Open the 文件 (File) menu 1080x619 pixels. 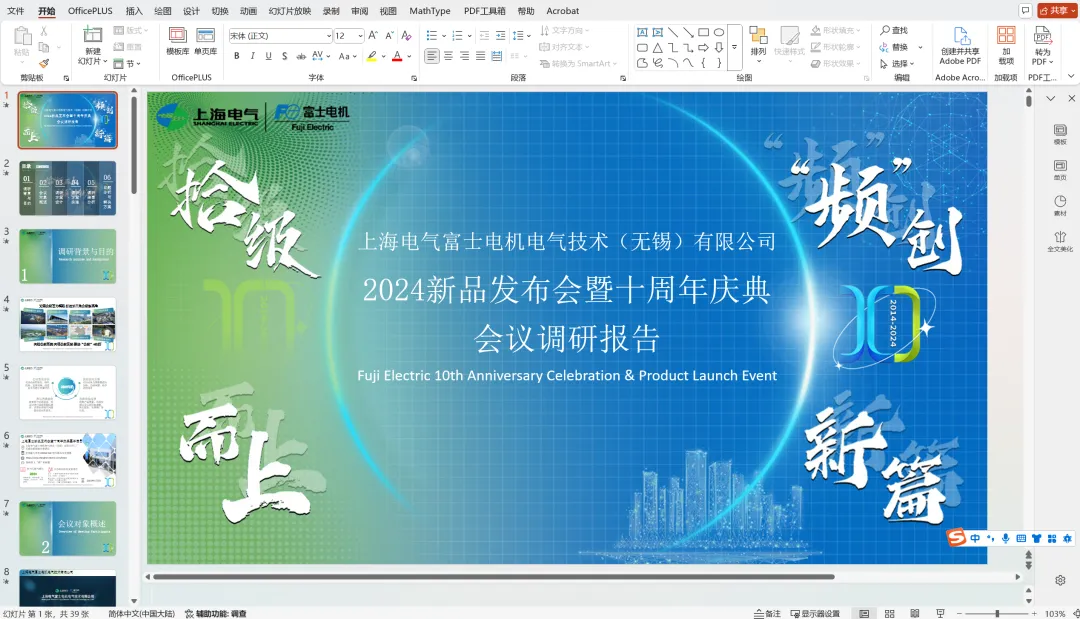pos(15,10)
